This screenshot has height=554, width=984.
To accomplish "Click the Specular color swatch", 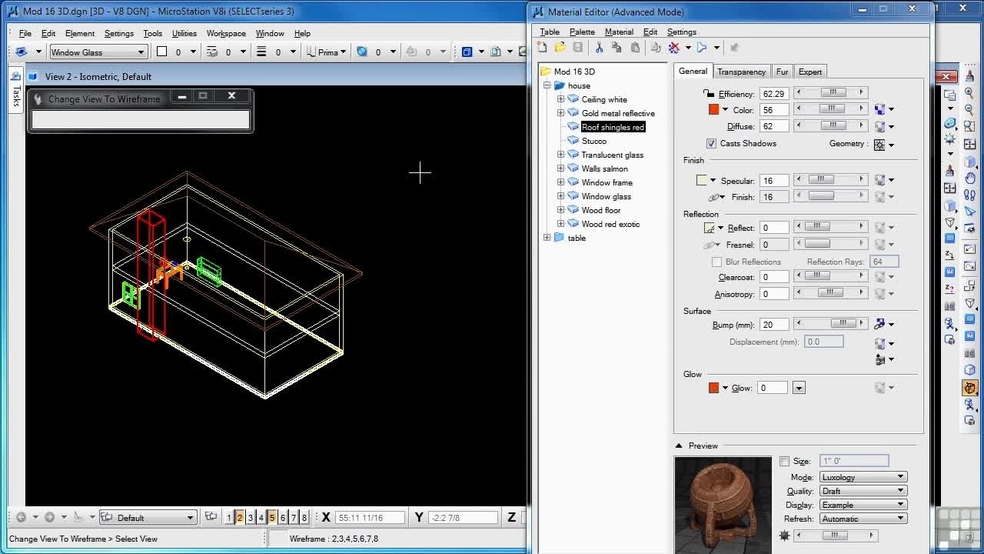I will (701, 180).
